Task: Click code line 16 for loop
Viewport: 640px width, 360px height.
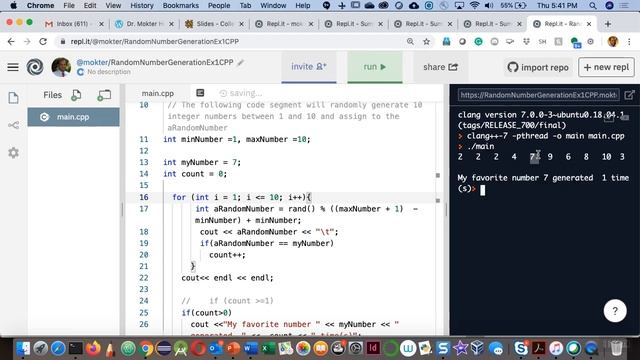Action: tap(241, 197)
